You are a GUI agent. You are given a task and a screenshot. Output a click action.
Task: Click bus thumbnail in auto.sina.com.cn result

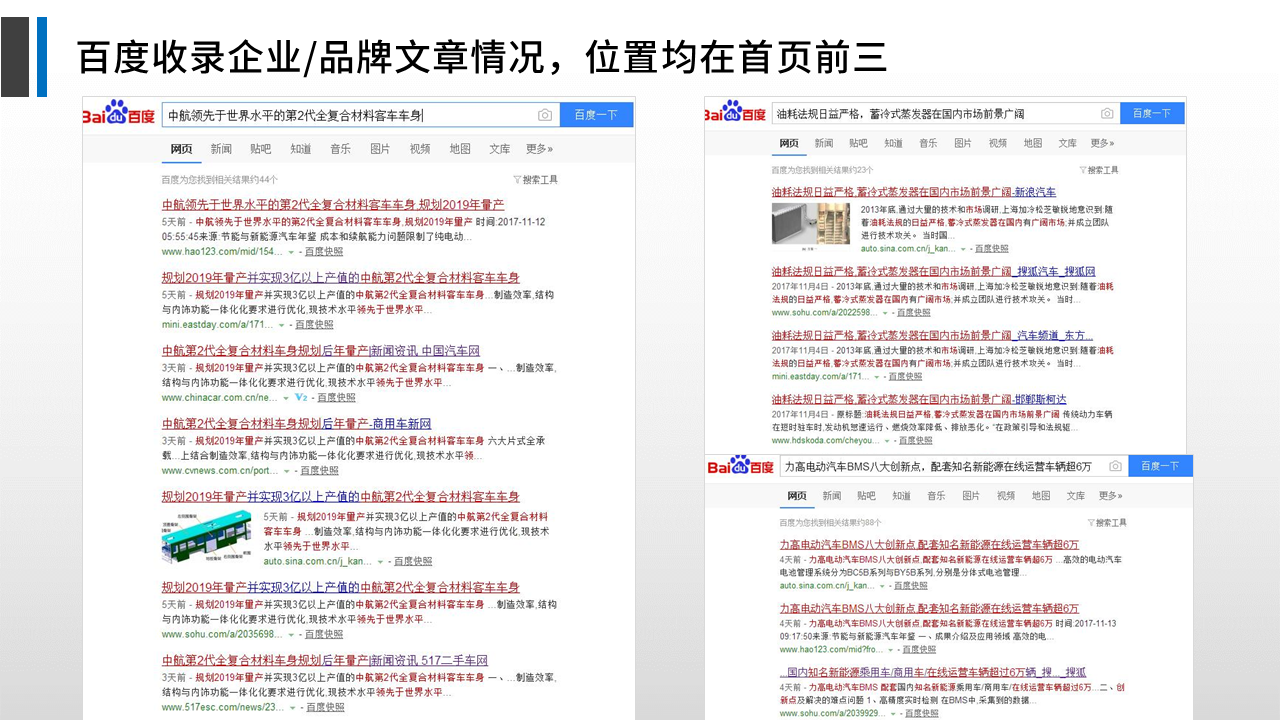[x=208, y=537]
